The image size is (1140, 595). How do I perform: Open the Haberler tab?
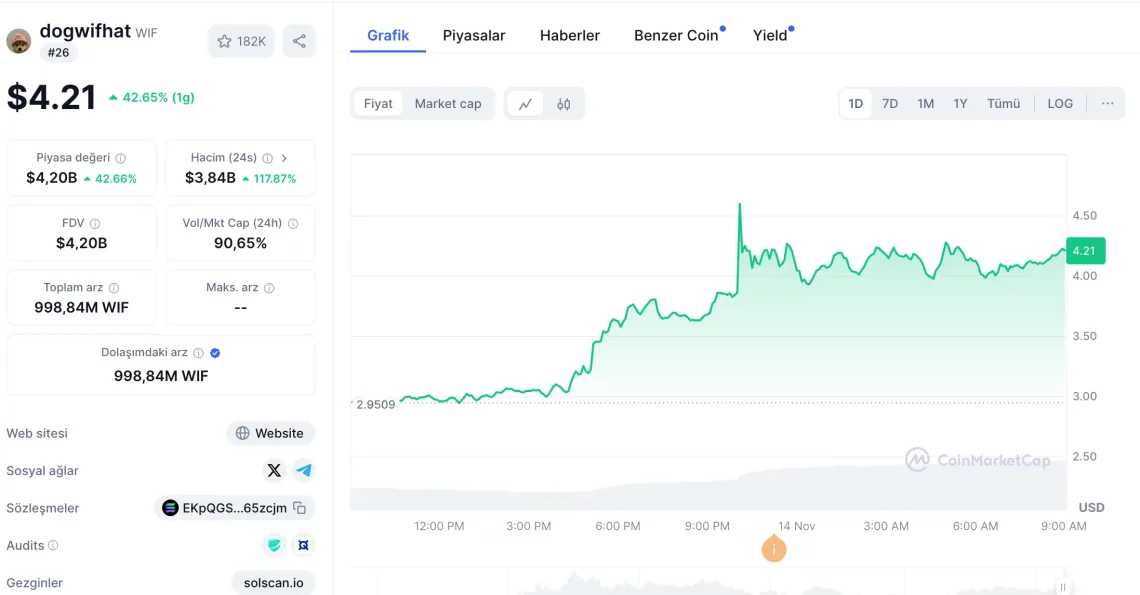(x=570, y=36)
